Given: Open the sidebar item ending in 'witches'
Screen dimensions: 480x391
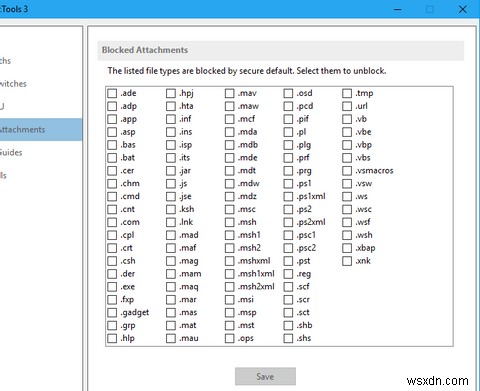Looking at the screenshot, I should [13, 84].
